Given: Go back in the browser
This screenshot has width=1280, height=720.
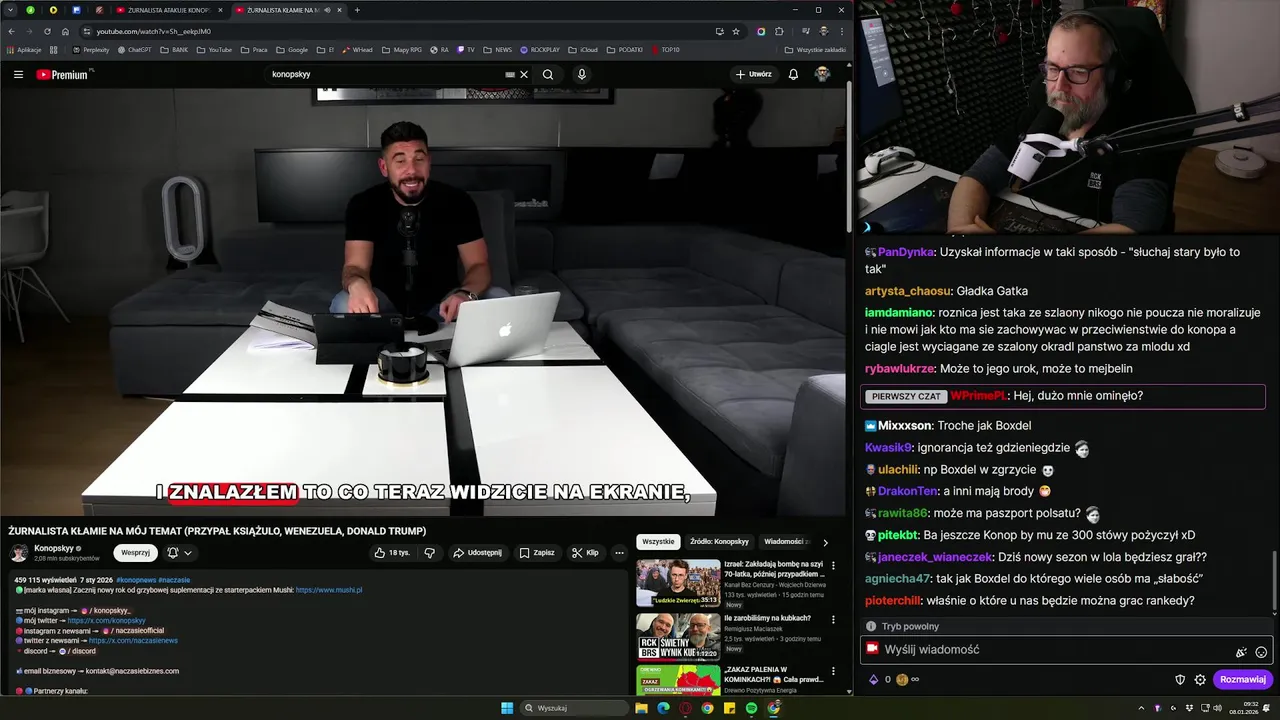Looking at the screenshot, I should click(x=11, y=31).
